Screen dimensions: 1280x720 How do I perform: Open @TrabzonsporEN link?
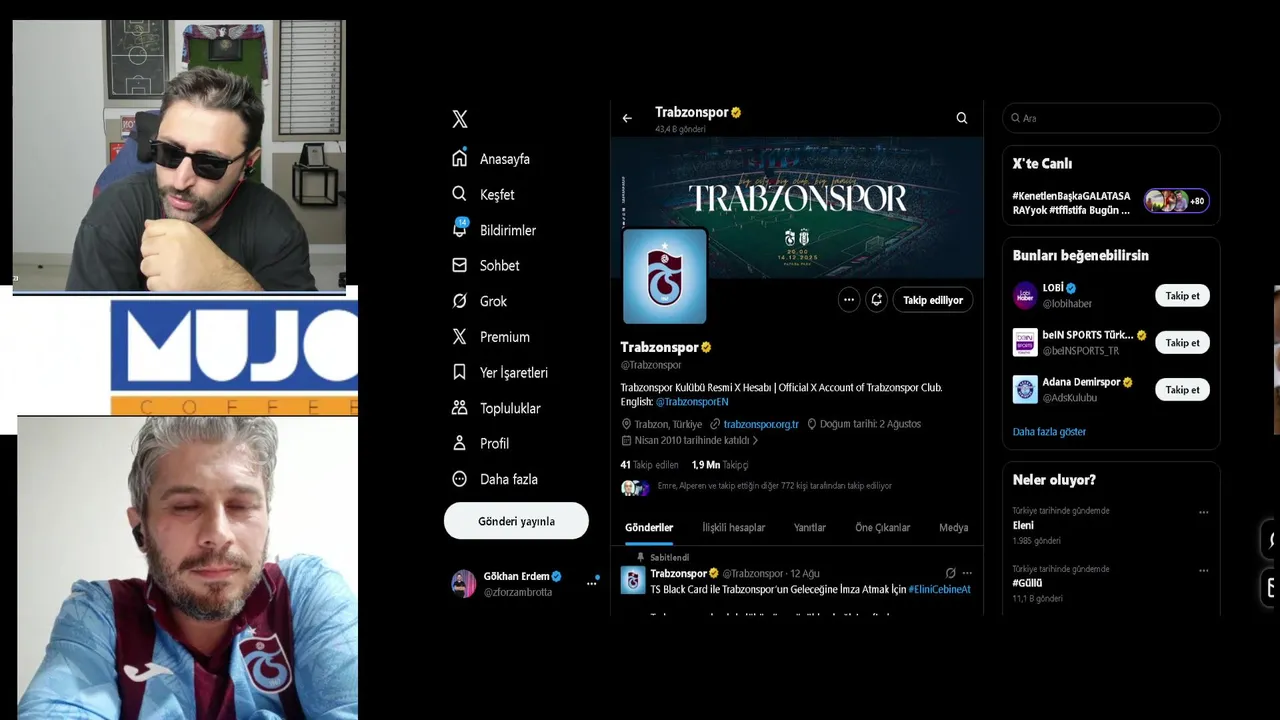click(x=692, y=402)
